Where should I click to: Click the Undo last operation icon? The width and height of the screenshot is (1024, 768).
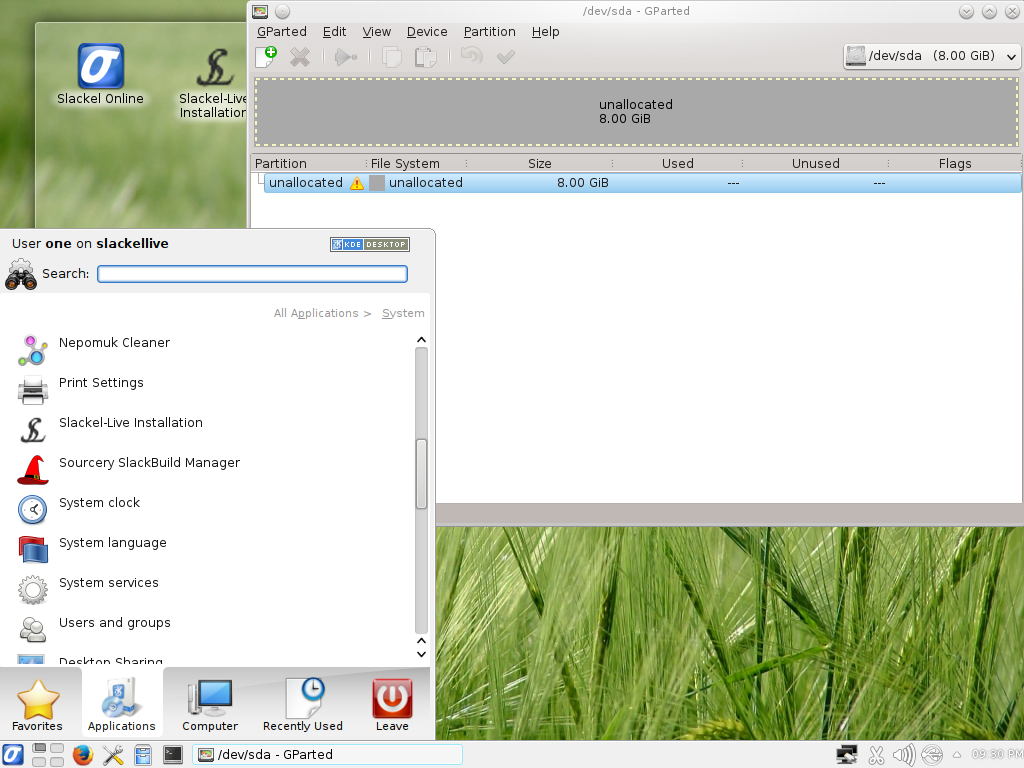[472, 56]
